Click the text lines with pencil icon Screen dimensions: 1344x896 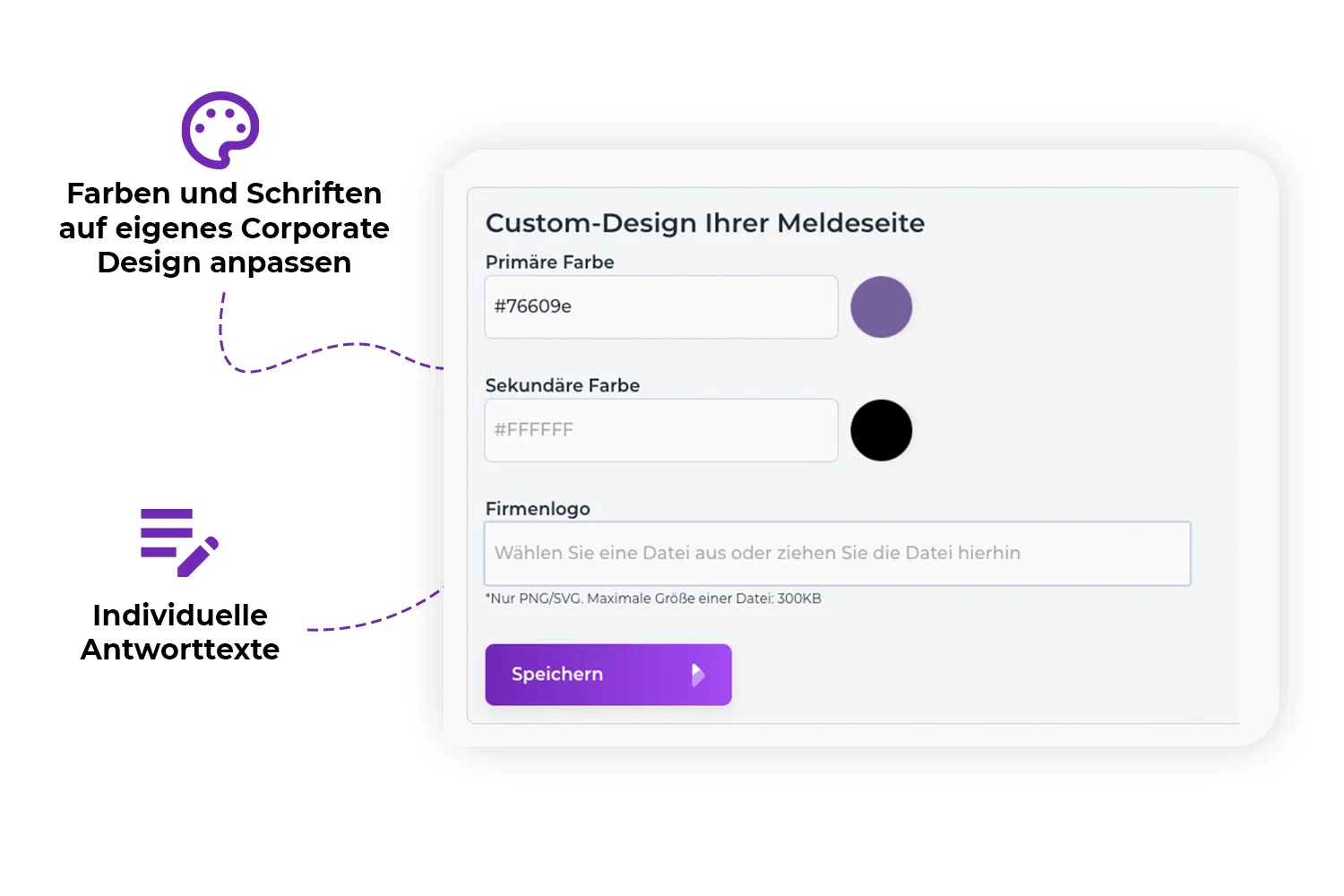coord(179,542)
